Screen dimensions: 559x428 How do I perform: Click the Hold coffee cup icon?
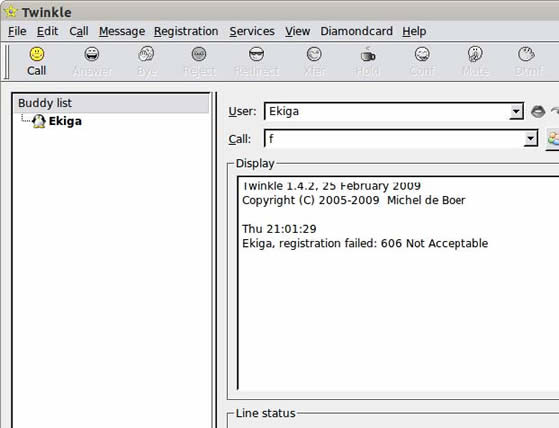point(367,55)
